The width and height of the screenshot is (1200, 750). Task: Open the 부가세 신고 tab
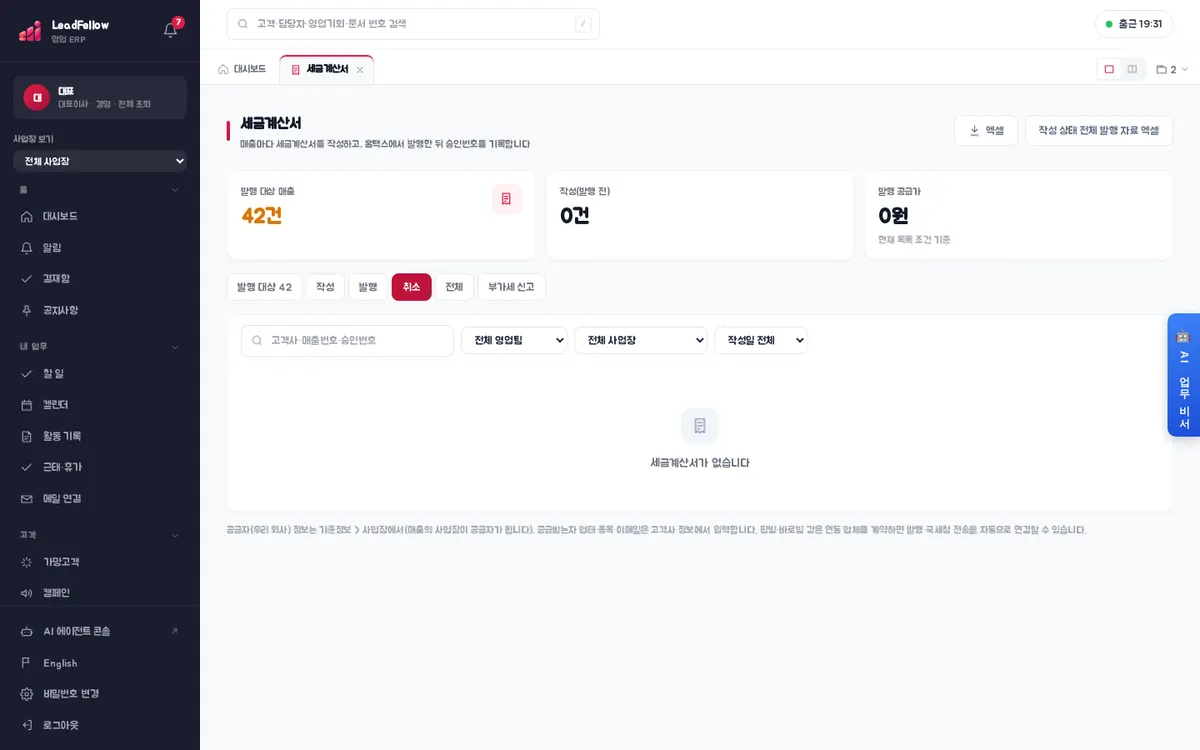click(x=511, y=287)
